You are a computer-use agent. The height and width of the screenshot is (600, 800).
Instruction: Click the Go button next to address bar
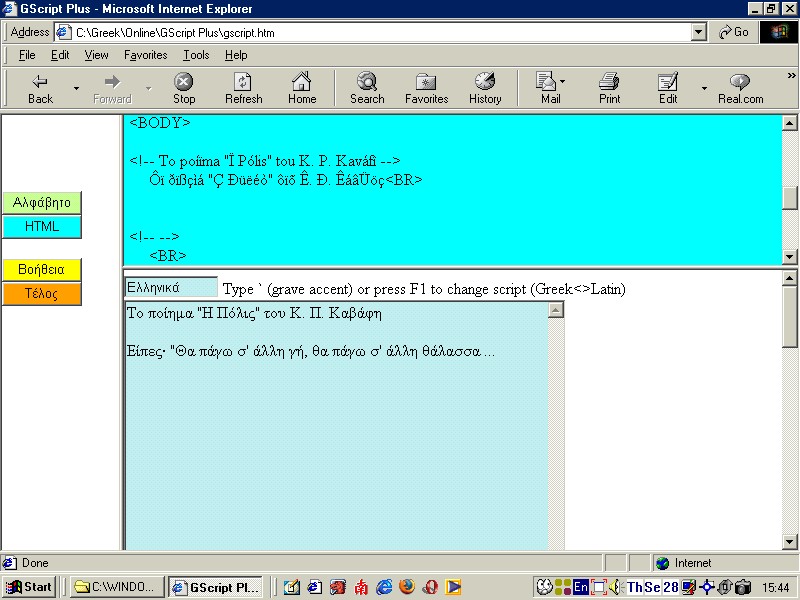(734, 32)
